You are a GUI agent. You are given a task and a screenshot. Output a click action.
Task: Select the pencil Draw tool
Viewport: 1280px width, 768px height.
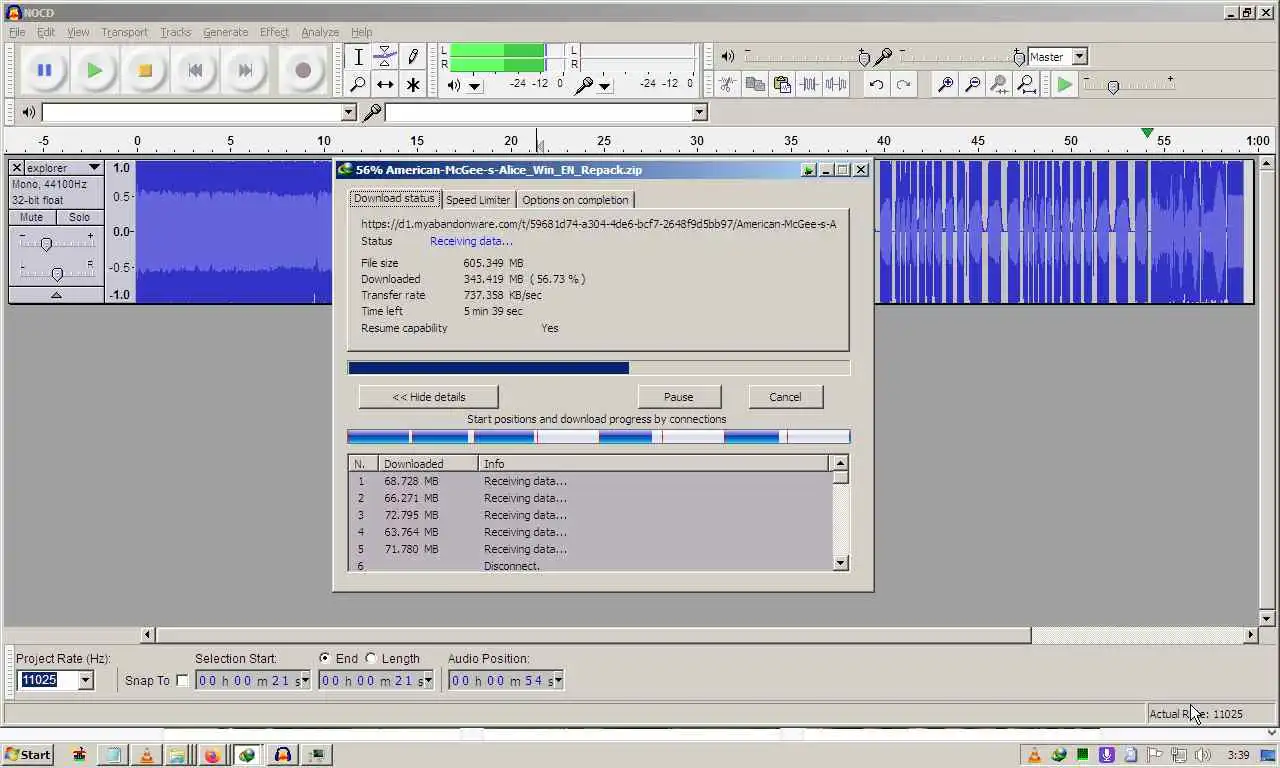(x=412, y=57)
